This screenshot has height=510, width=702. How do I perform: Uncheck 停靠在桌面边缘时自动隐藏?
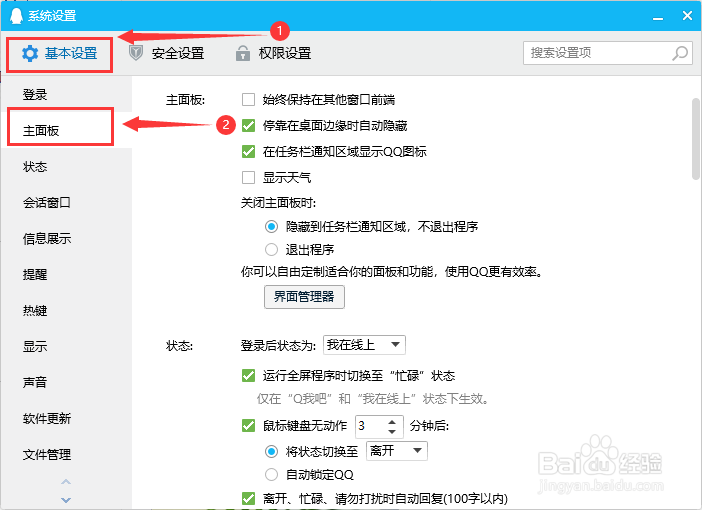(248, 125)
